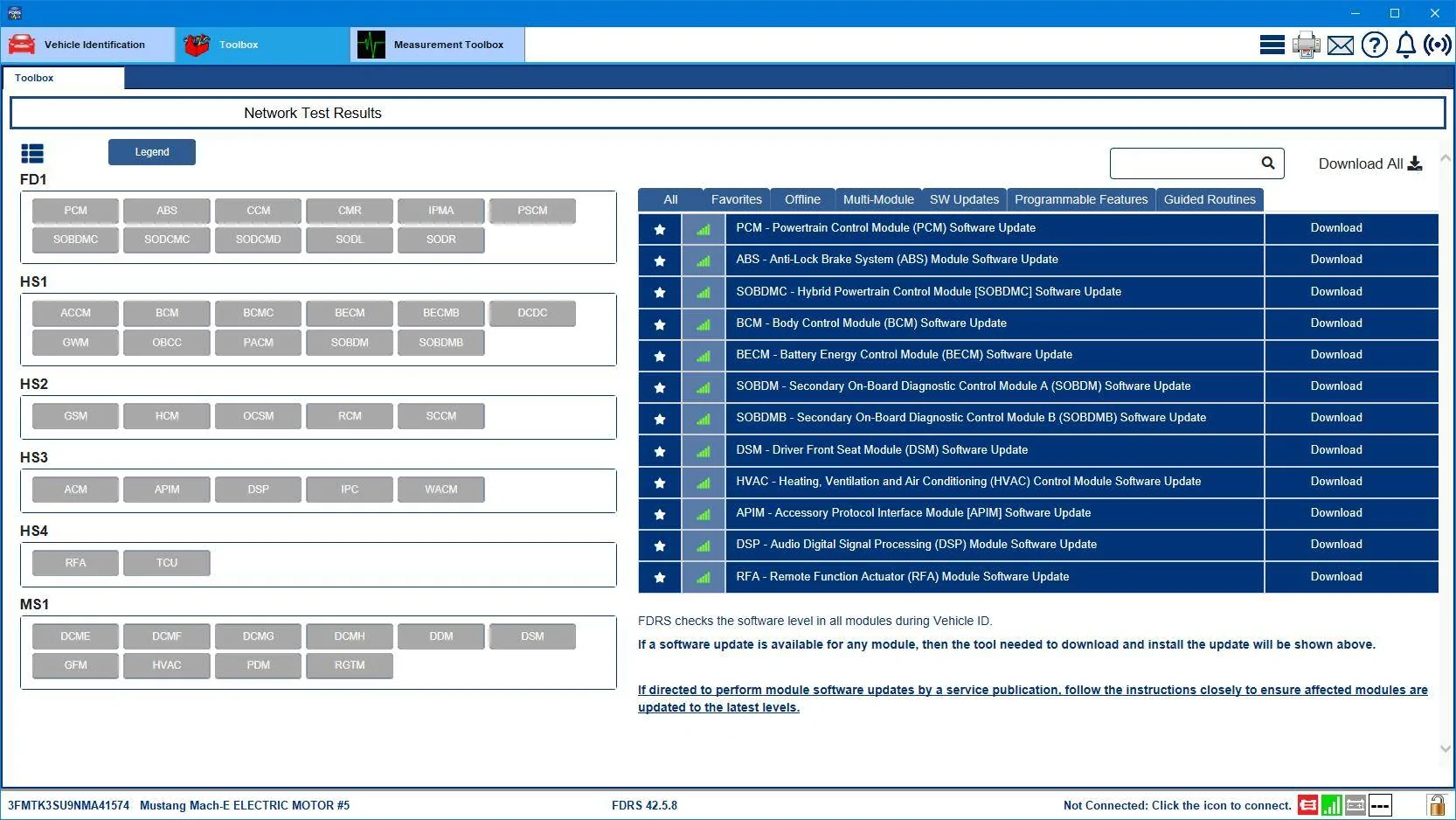
Task: Click the signal icon on the ABS update row
Action: pos(704,261)
